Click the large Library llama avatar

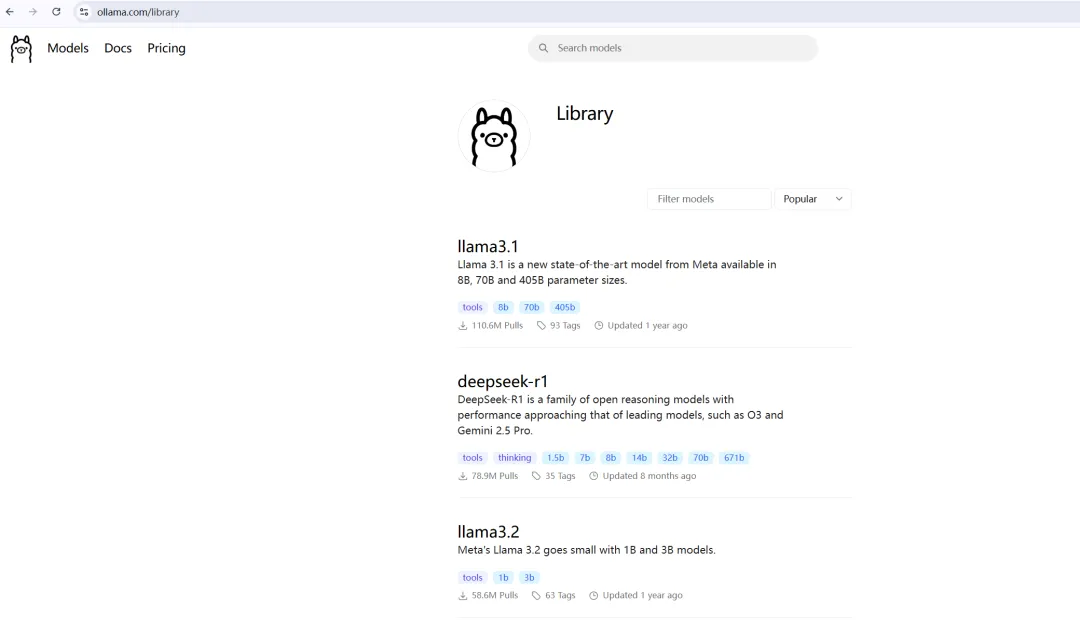pos(494,136)
